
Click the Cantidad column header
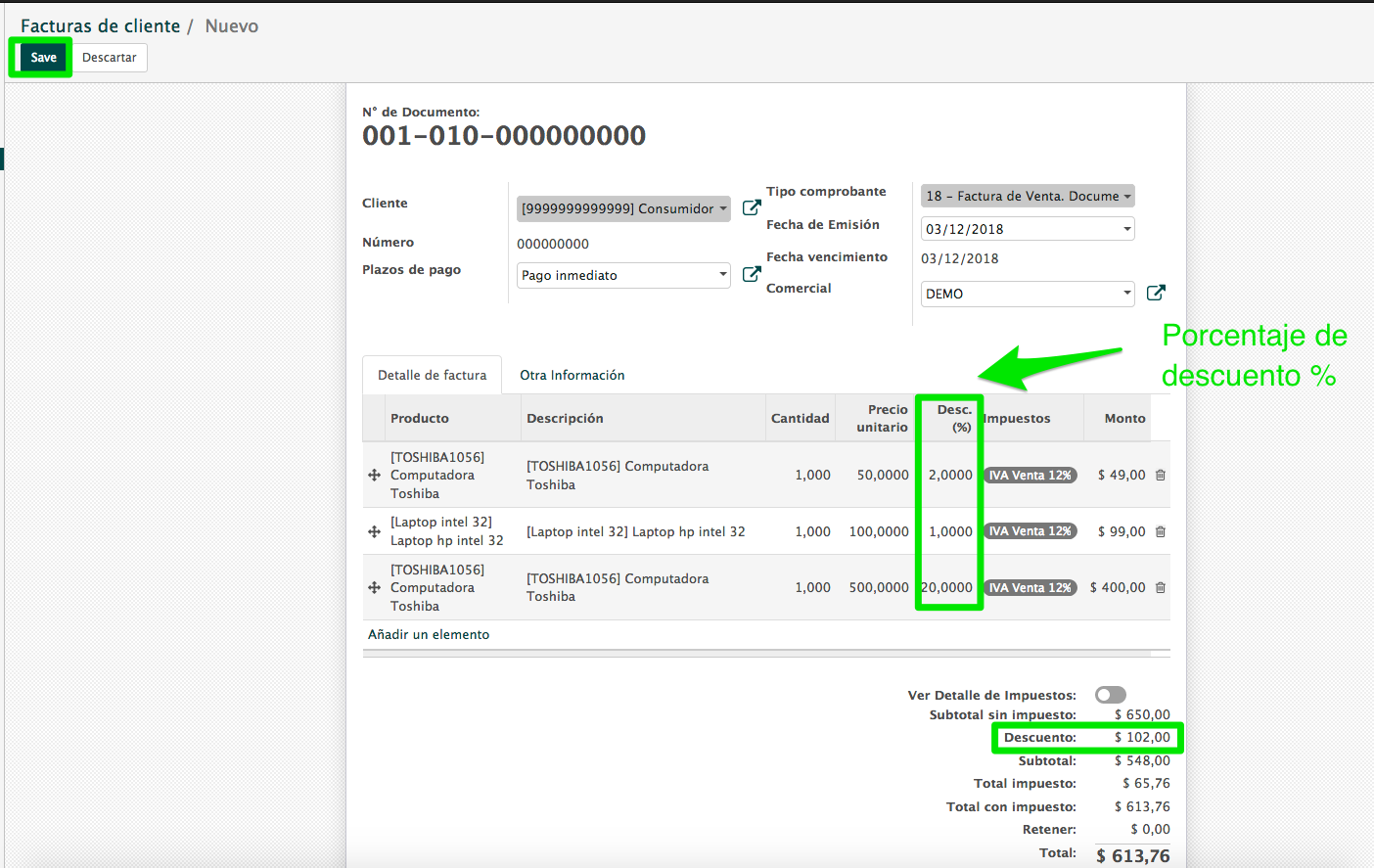click(x=800, y=418)
